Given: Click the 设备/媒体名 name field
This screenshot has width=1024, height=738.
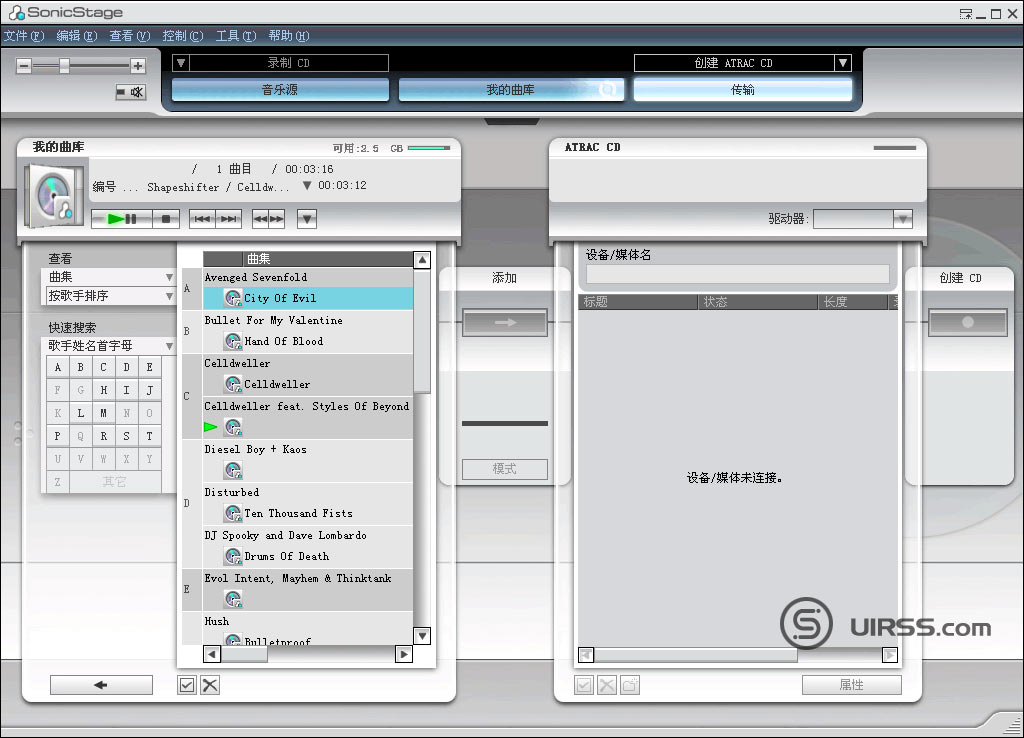Looking at the screenshot, I should coord(737,274).
